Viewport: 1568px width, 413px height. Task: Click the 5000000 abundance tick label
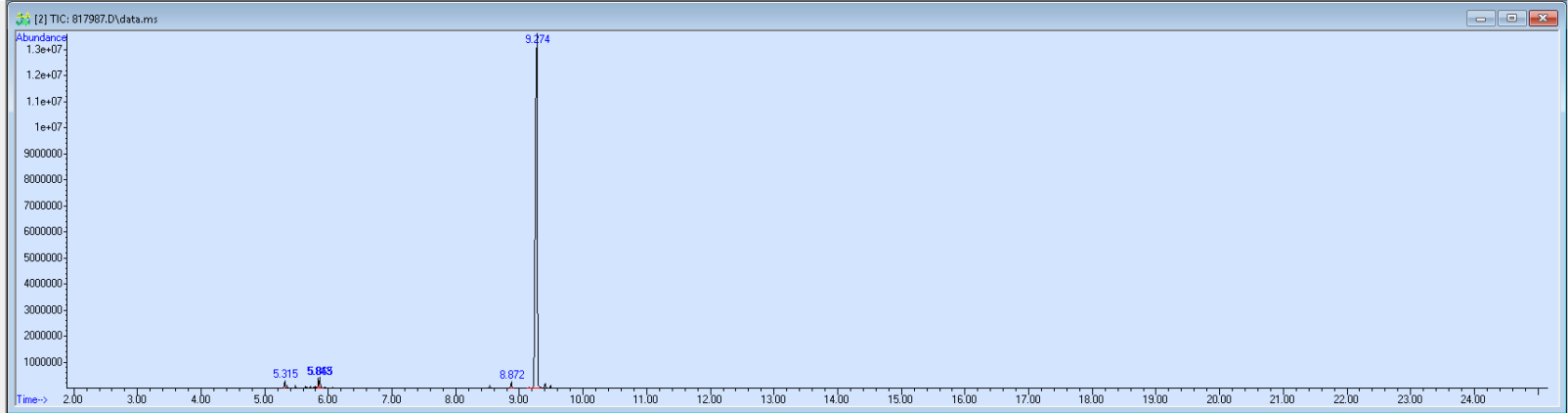coord(43,257)
